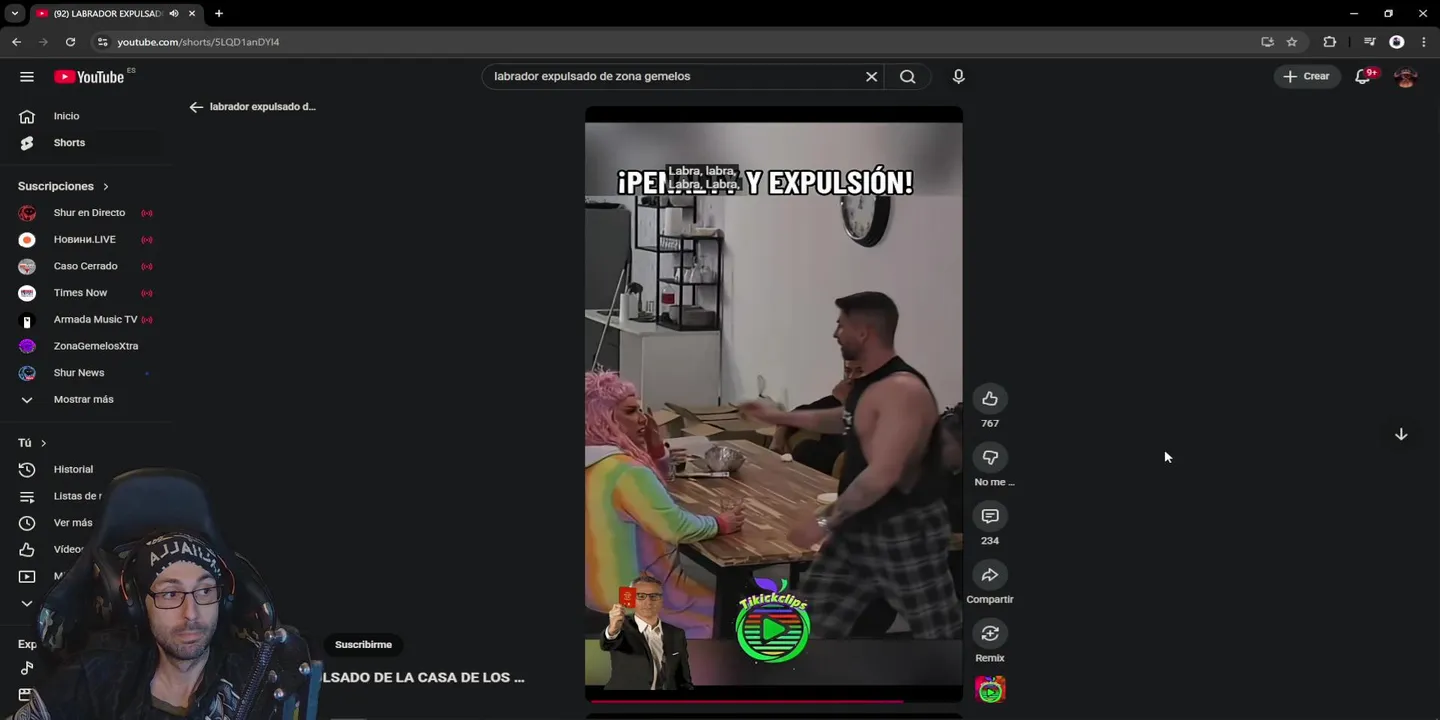This screenshot has width=1440, height=720.
Task: Expand the Tú section header
Action: [x=32, y=443]
